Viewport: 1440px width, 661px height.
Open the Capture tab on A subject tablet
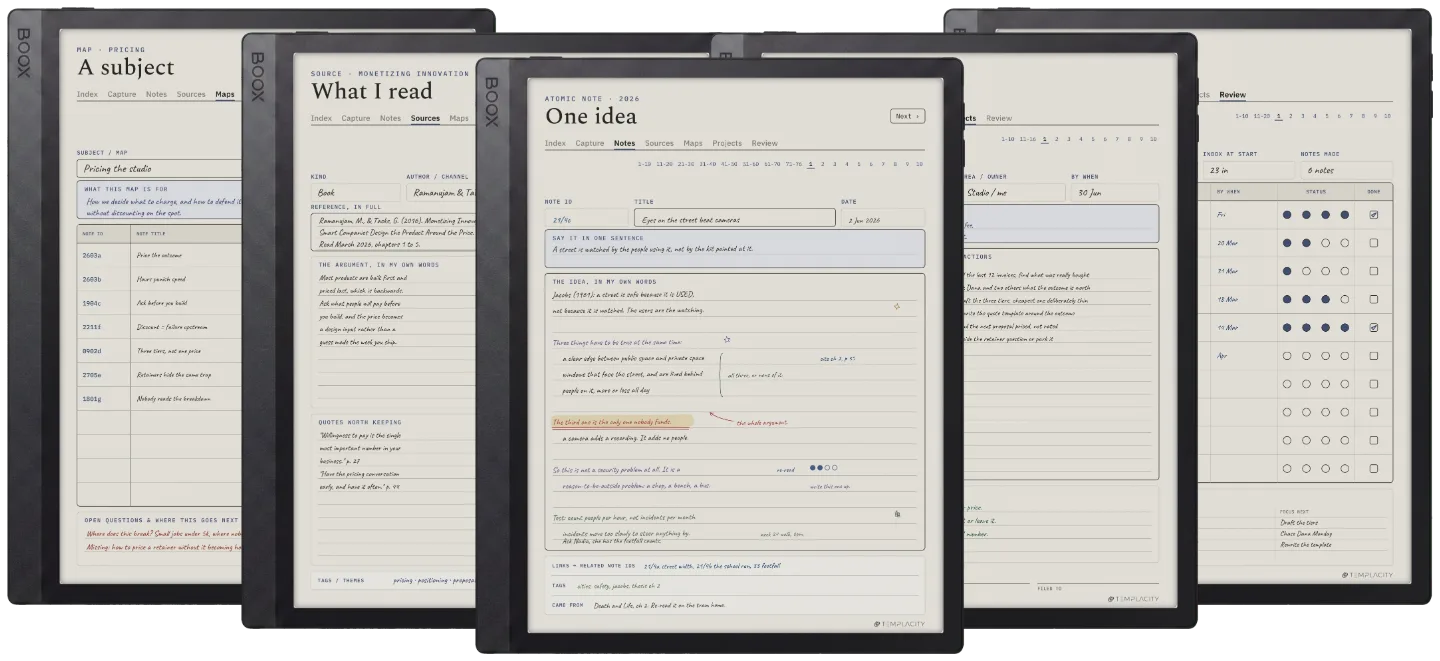[122, 94]
